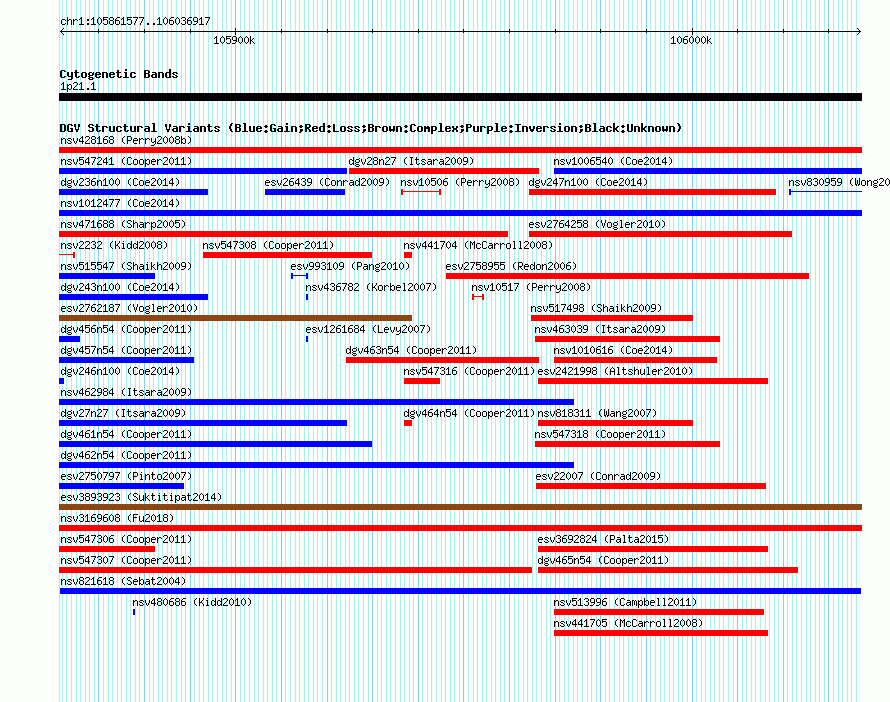
Task: Select the nsv462984 (Itsara2009) label
Action: tap(126, 392)
